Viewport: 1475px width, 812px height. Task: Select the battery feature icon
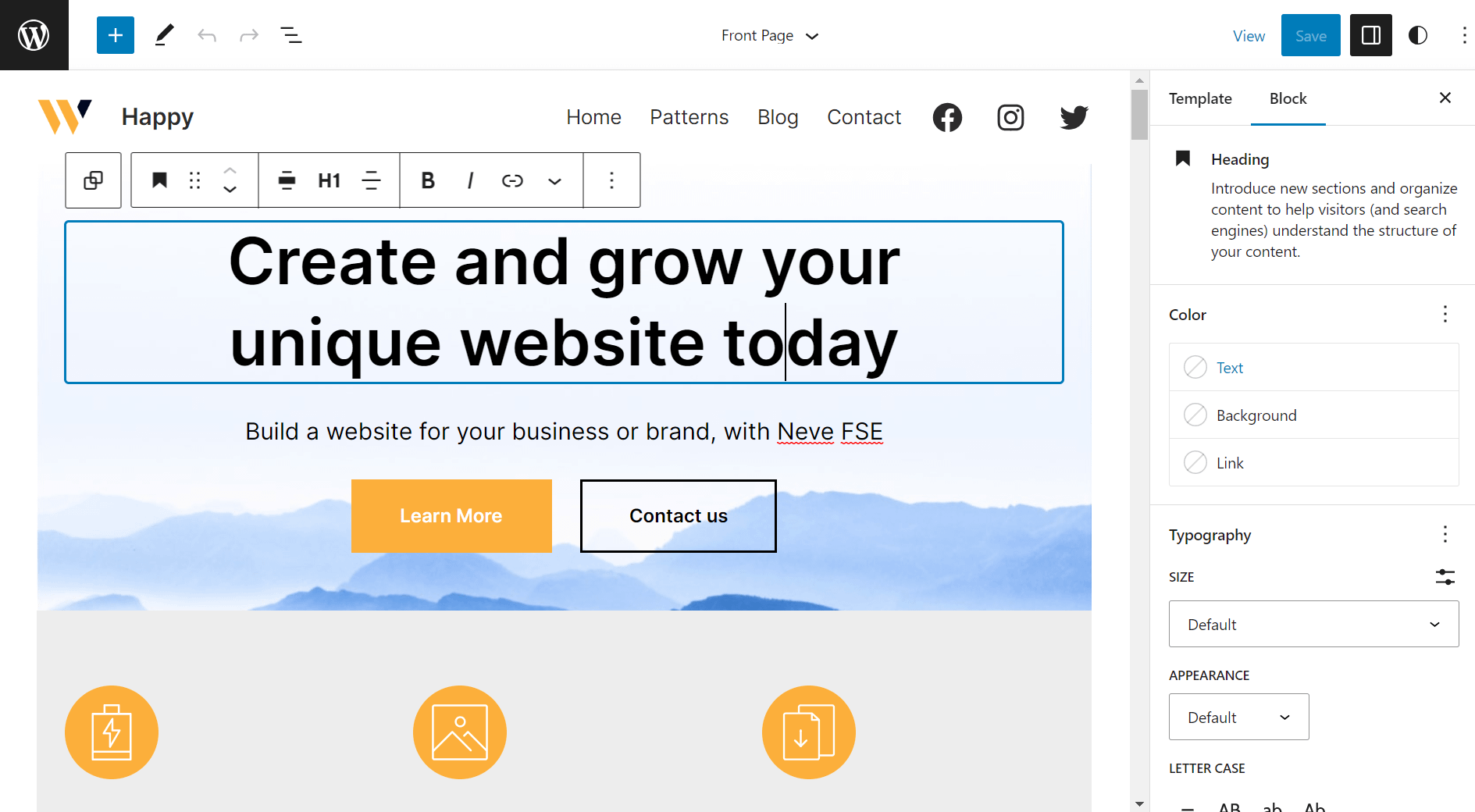[x=112, y=732]
